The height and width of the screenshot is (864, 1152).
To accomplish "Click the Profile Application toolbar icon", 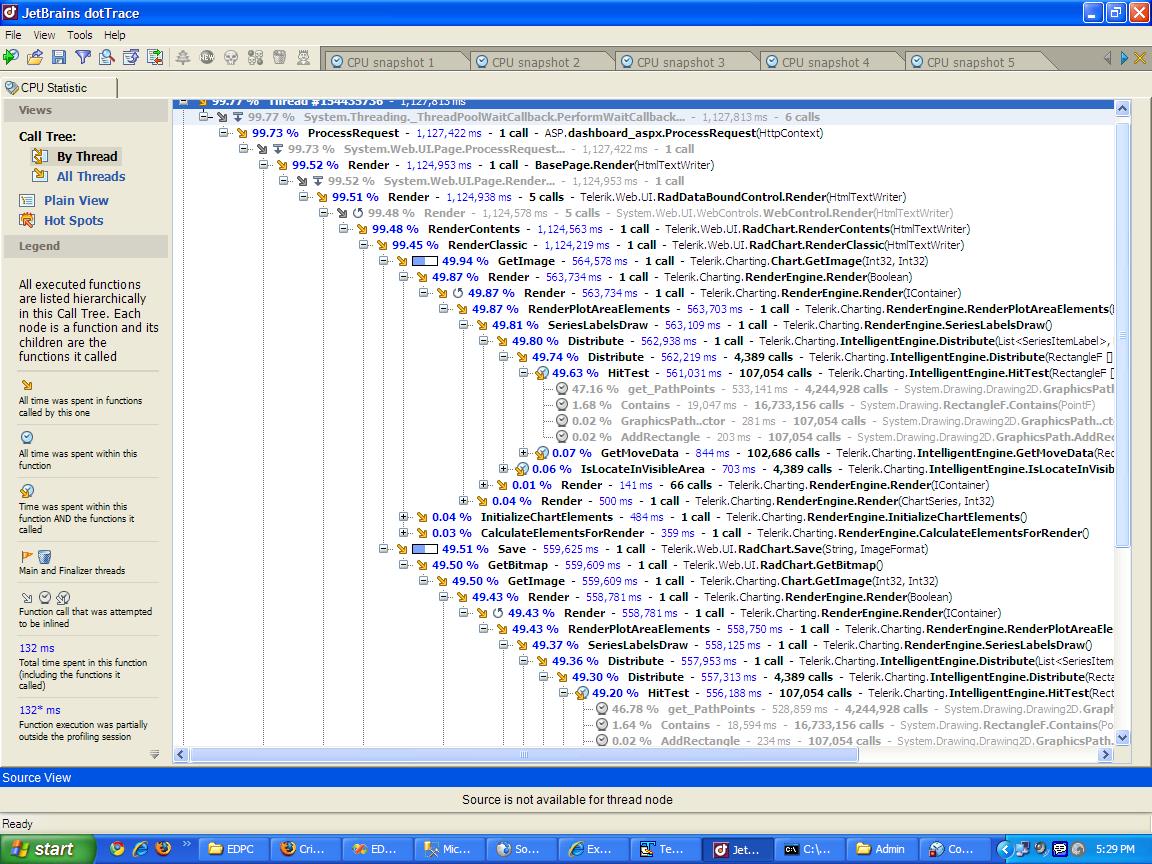I will (11, 57).
